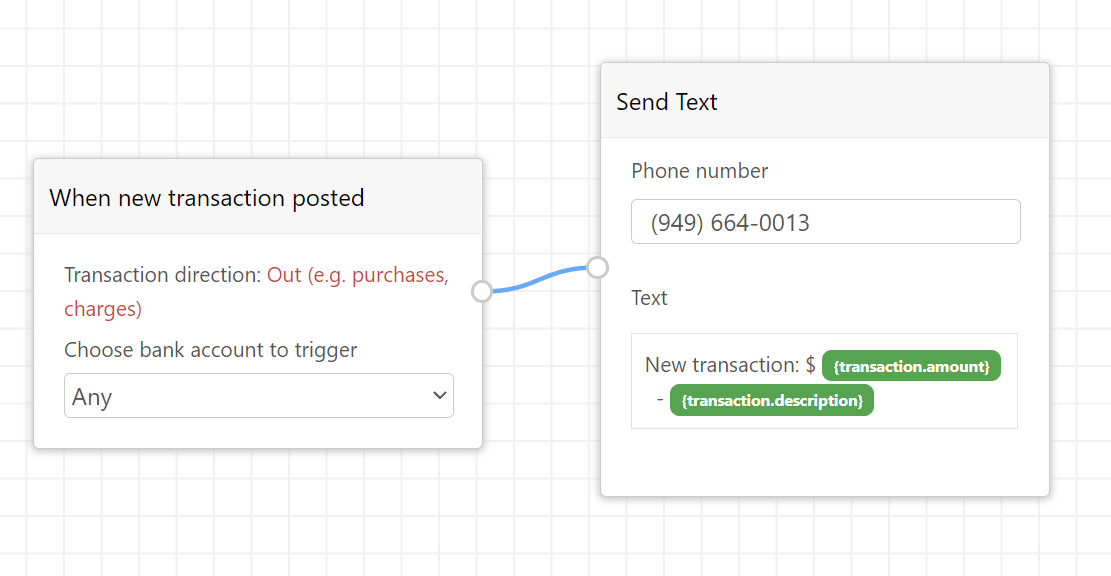Viewport: 1111px width, 576px height.
Task: Click the 'New transaction: $' text in message
Action: click(x=730, y=365)
